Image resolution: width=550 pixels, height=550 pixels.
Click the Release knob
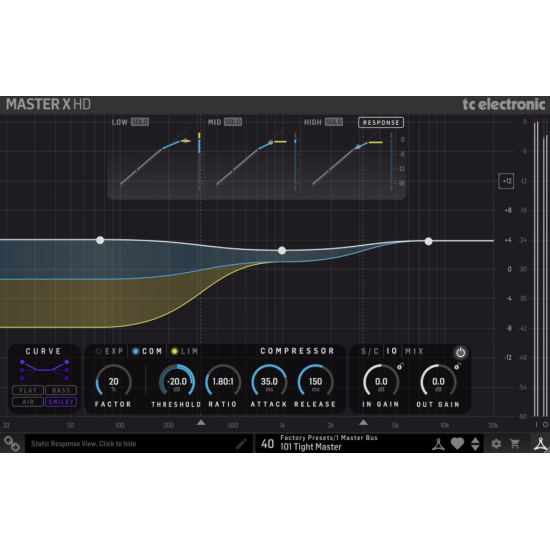point(315,382)
